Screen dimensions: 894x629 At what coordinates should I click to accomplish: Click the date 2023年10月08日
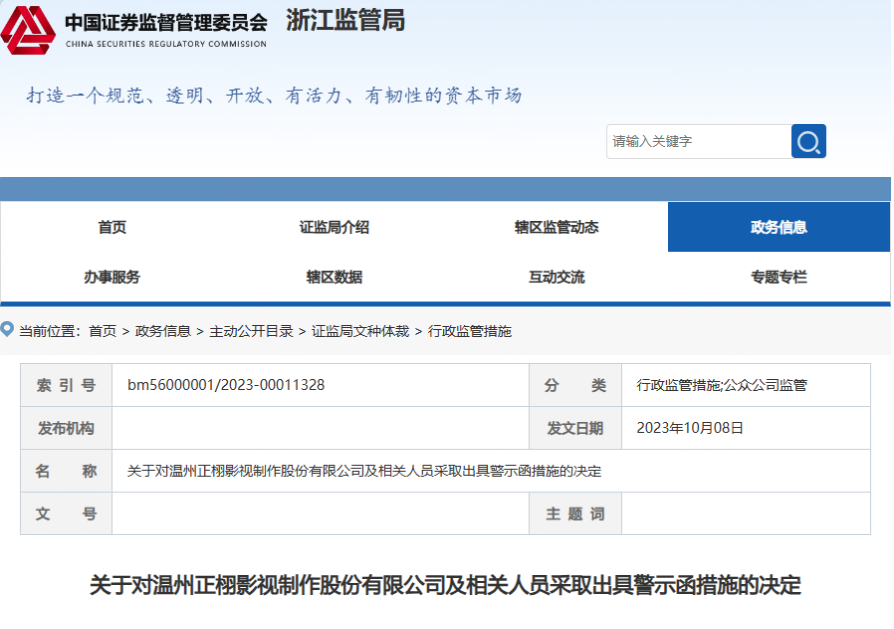690,428
